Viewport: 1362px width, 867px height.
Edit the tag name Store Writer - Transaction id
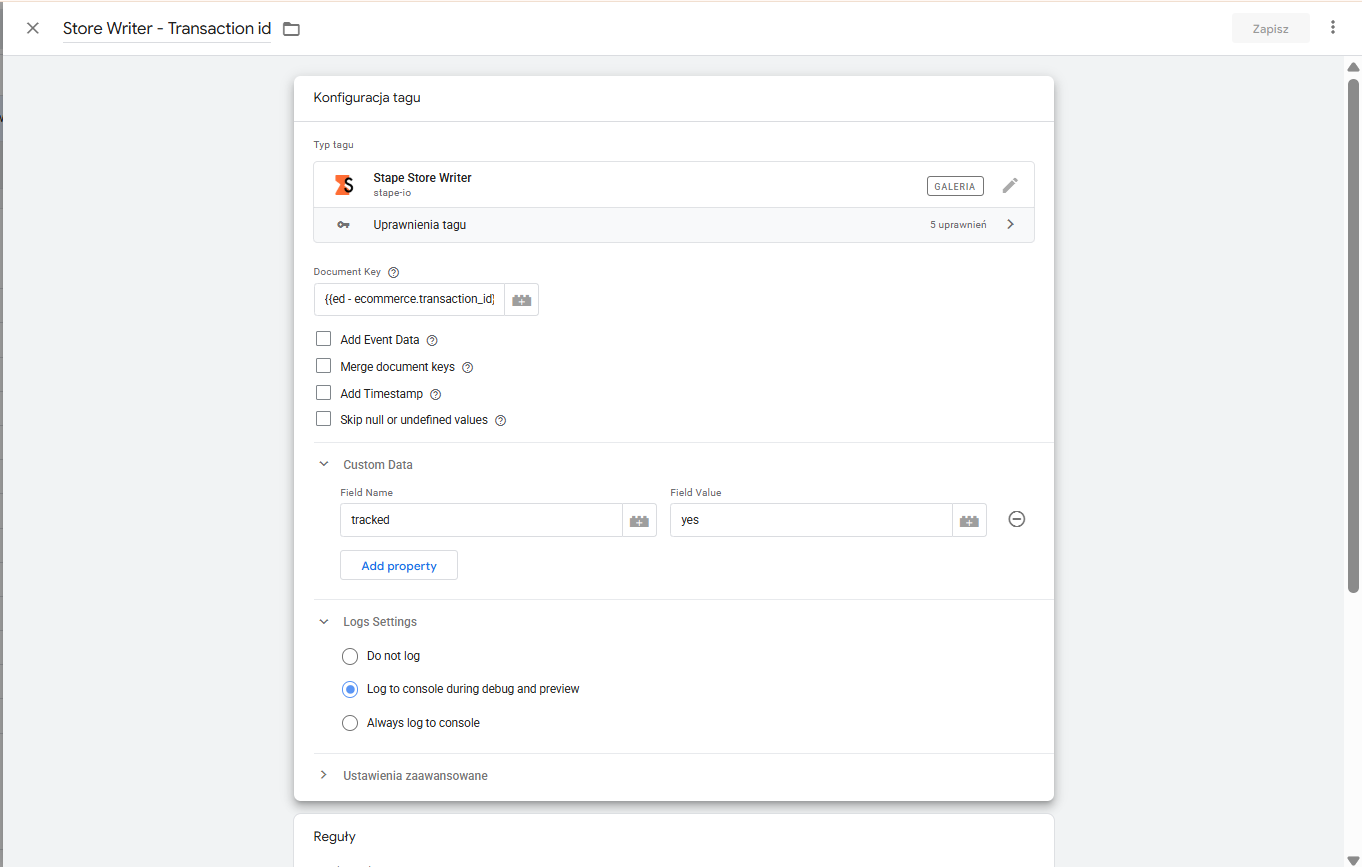pyautogui.click(x=167, y=28)
